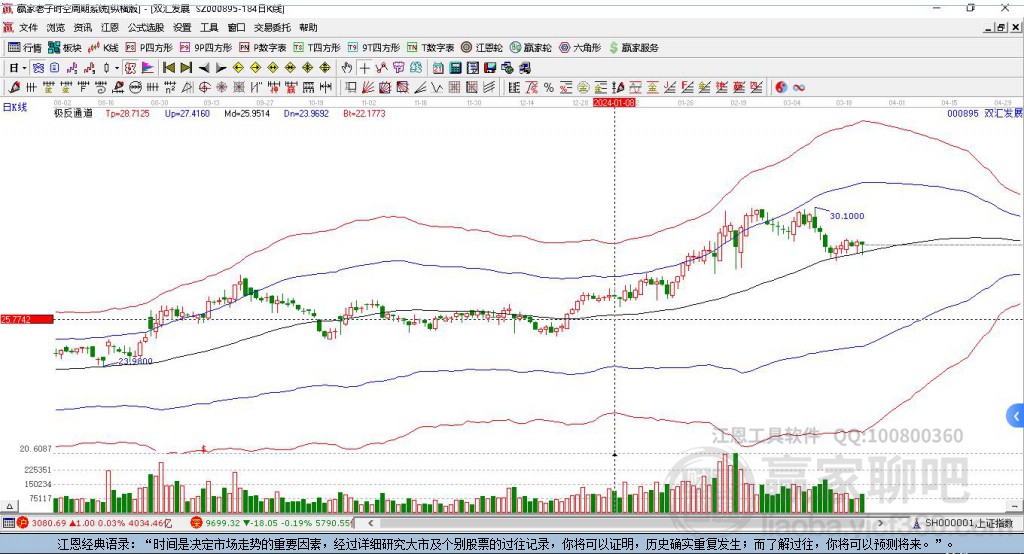
Task: Click the red floppy disk save icon
Action: [490, 68]
